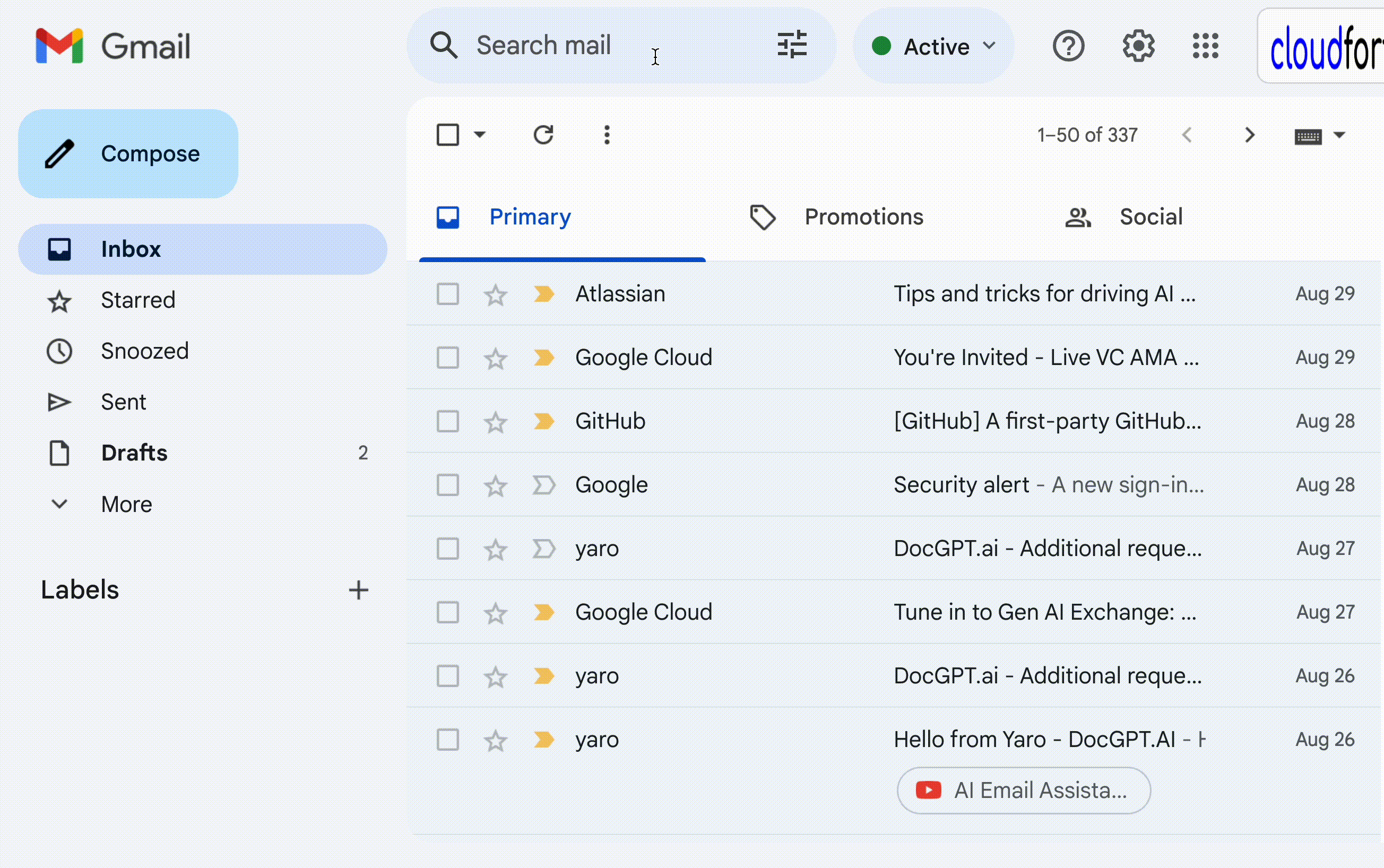Image resolution: width=1384 pixels, height=868 pixels.
Task: Open the select dropdown arrow
Action: (x=479, y=135)
